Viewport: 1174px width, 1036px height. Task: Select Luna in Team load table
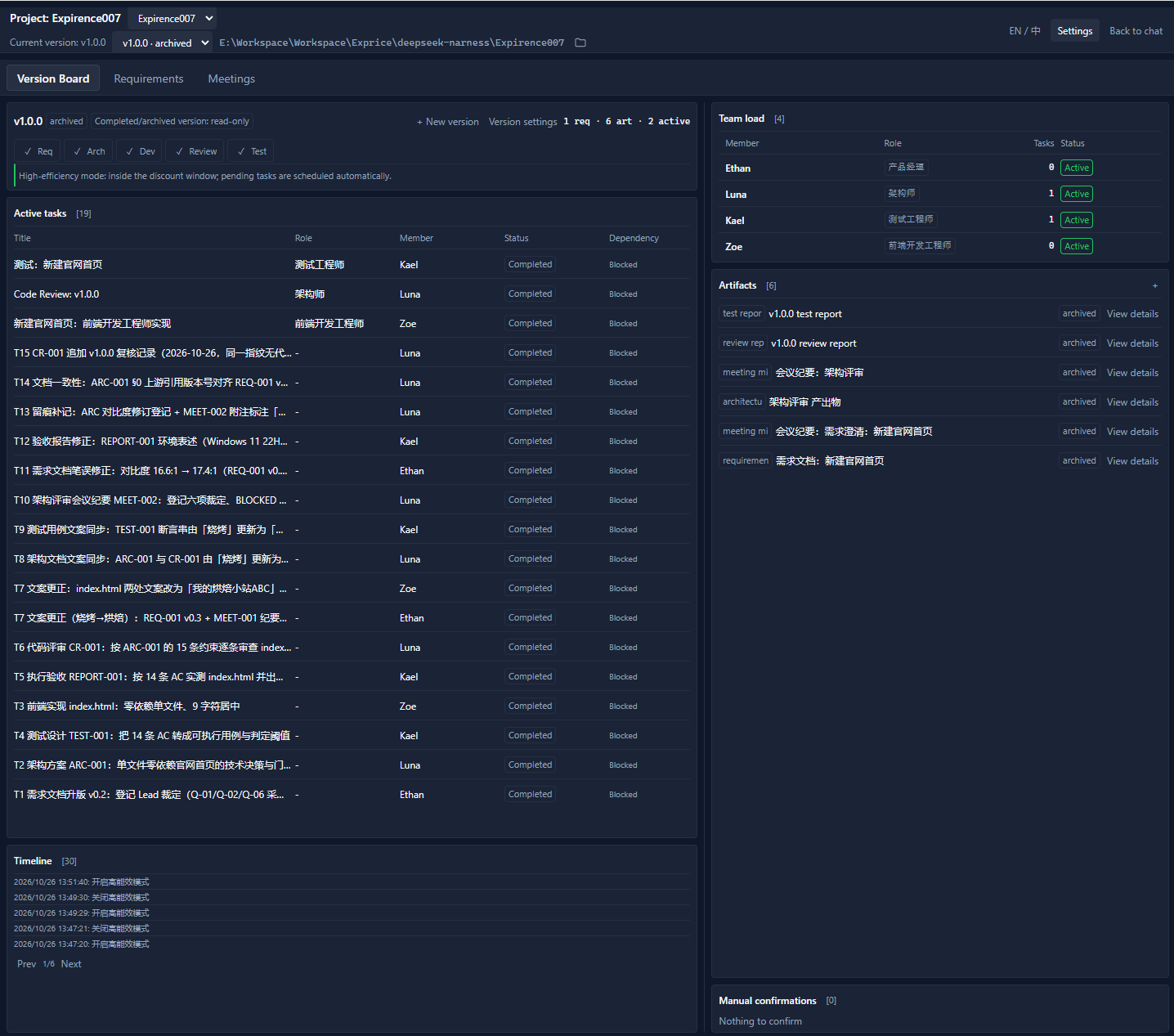click(x=735, y=195)
